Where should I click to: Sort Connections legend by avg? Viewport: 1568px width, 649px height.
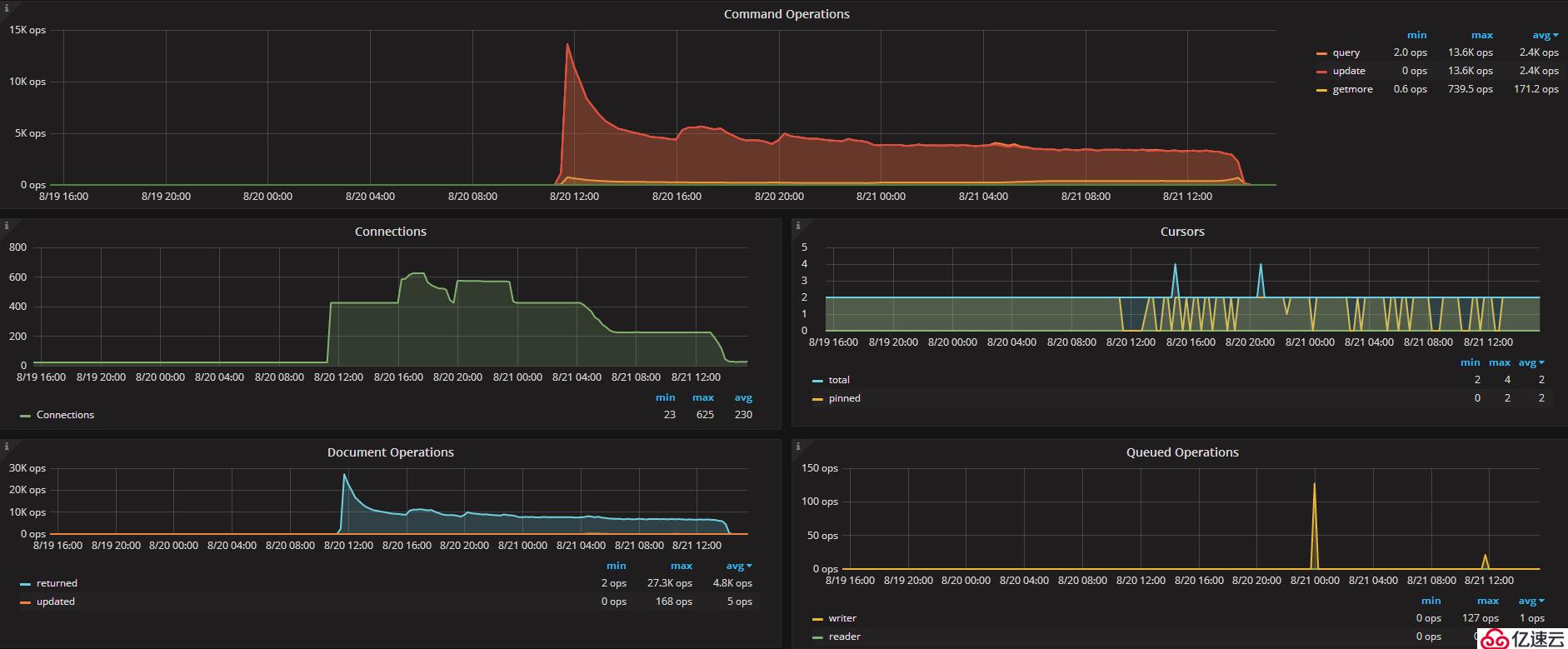[x=743, y=397]
